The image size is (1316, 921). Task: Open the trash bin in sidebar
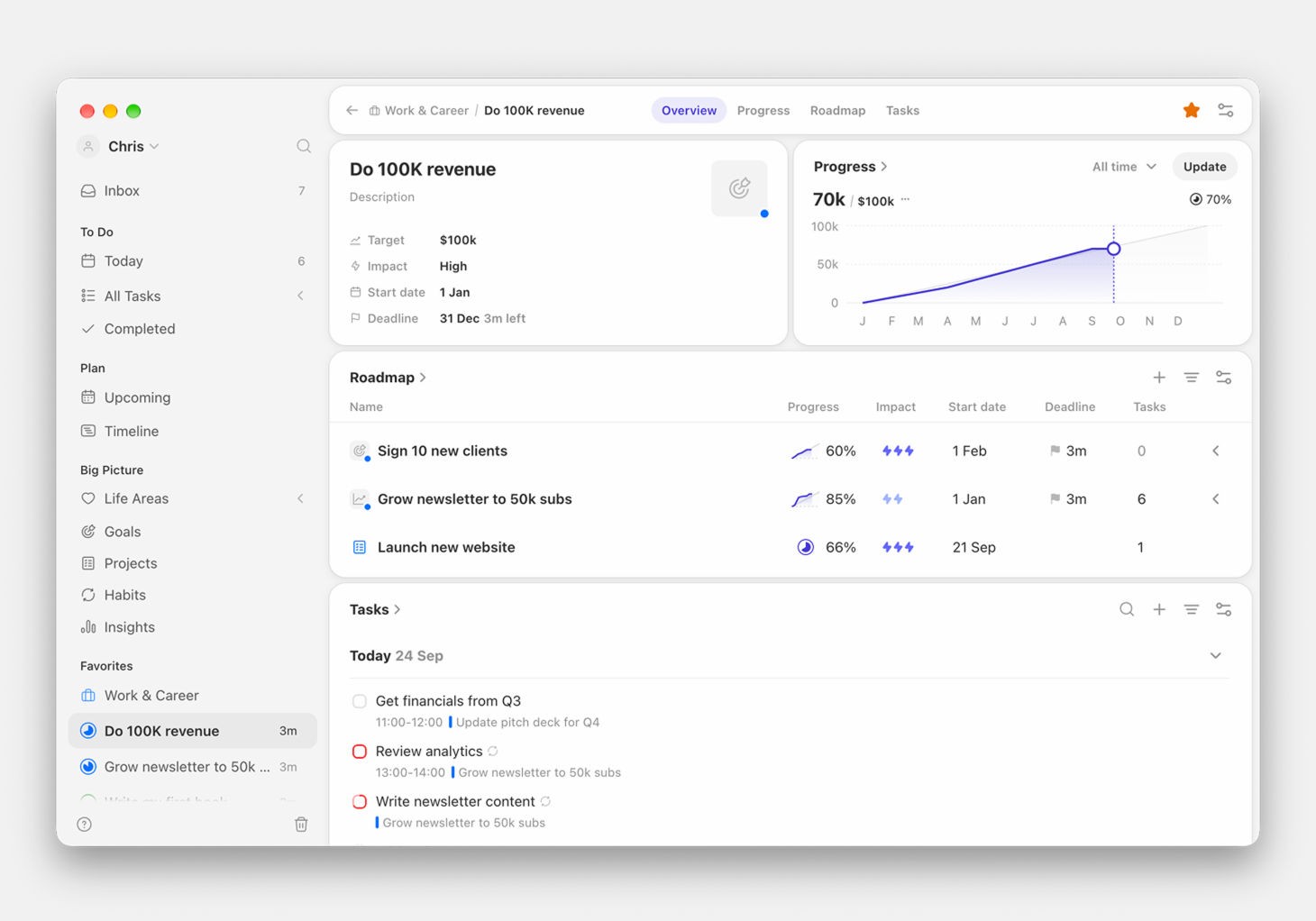pos(301,824)
